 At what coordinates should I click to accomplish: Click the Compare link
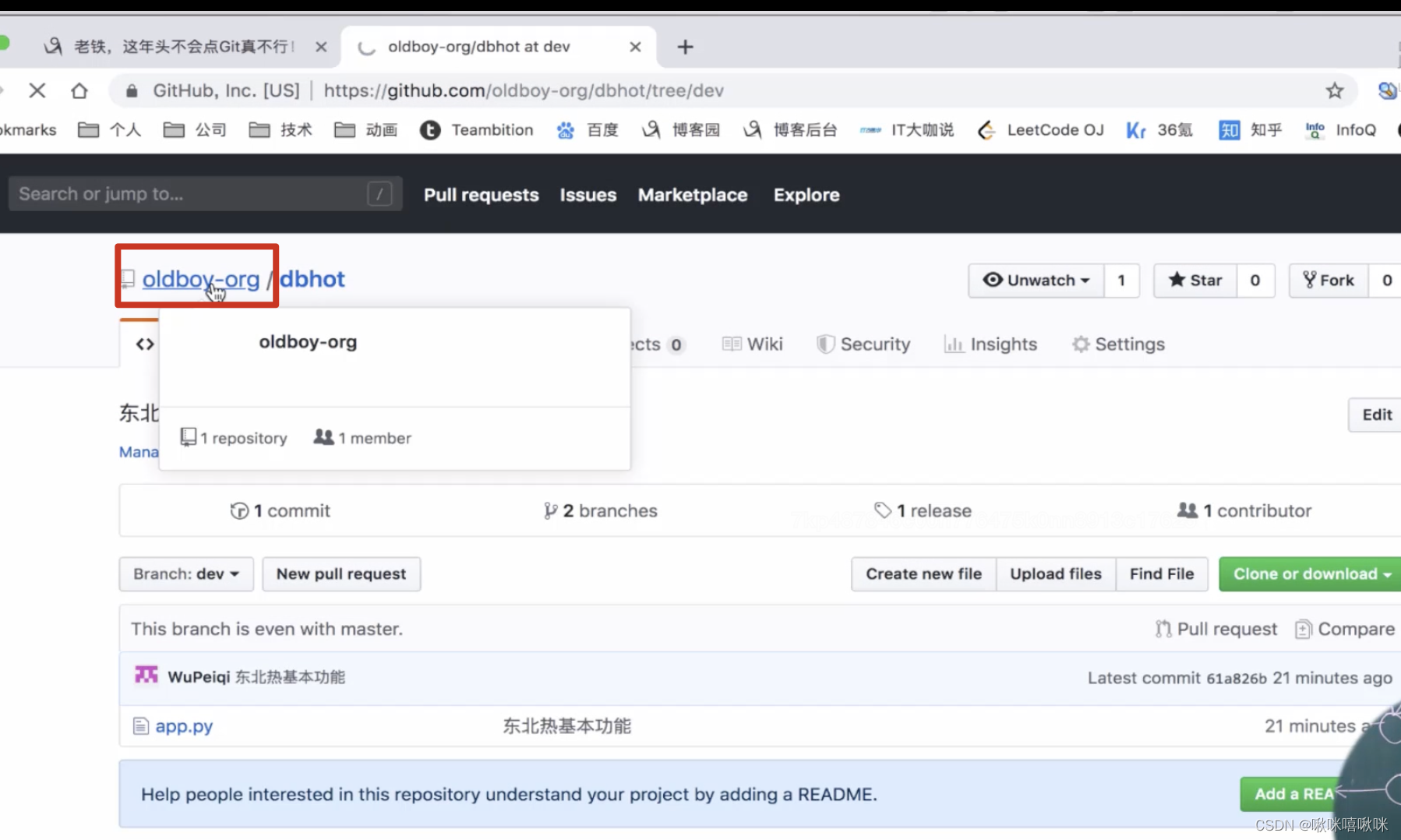point(1345,630)
